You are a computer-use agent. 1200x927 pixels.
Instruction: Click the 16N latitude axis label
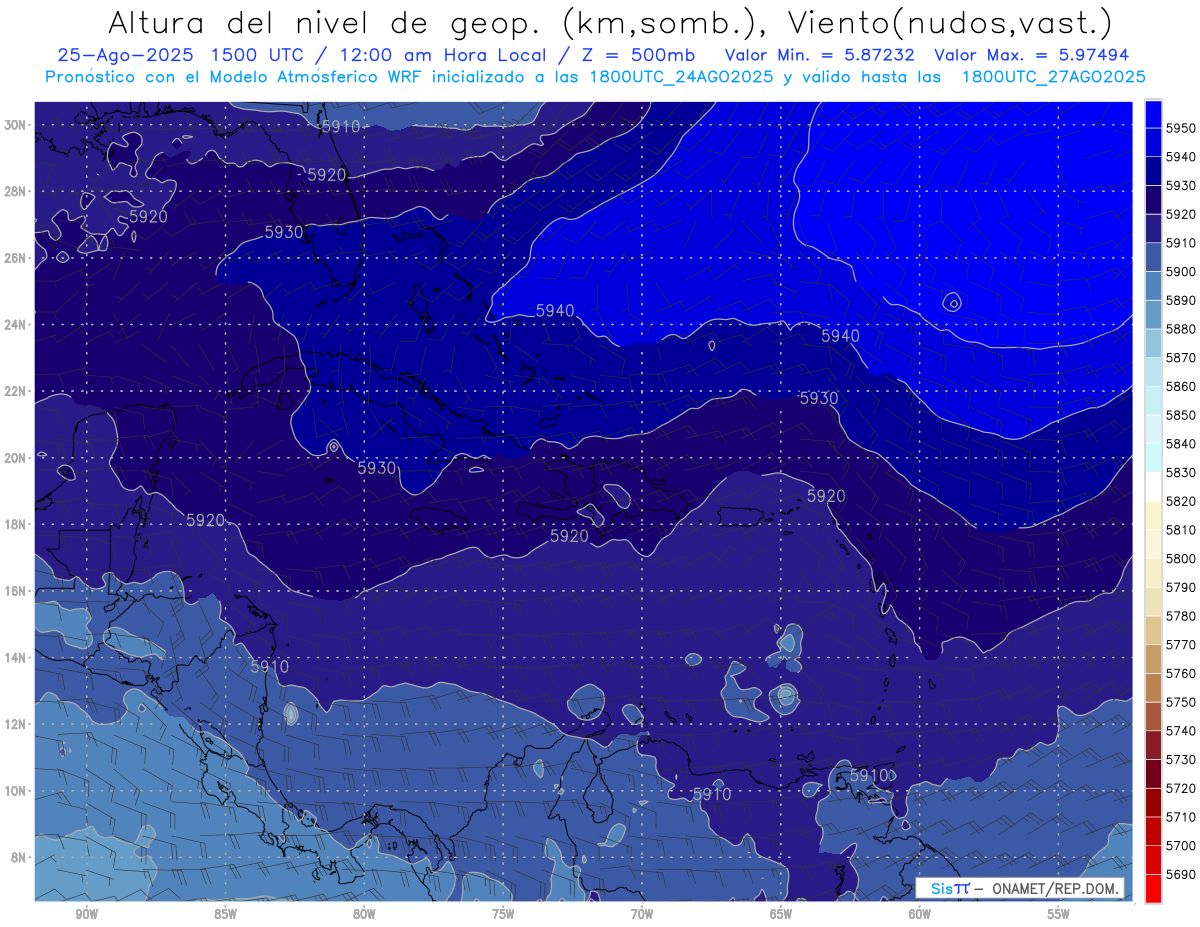click(x=17, y=591)
